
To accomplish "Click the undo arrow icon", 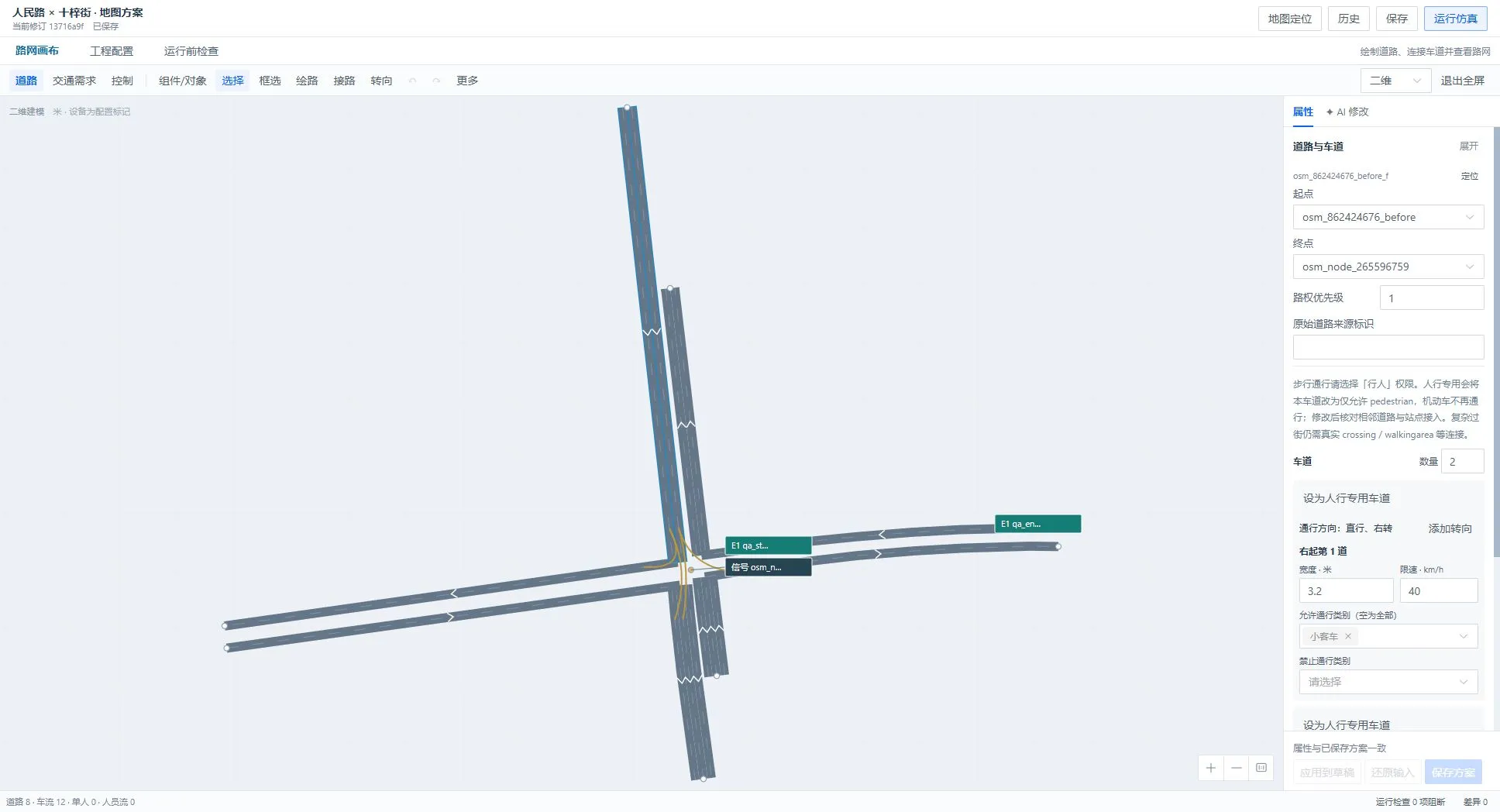I will tap(413, 81).
